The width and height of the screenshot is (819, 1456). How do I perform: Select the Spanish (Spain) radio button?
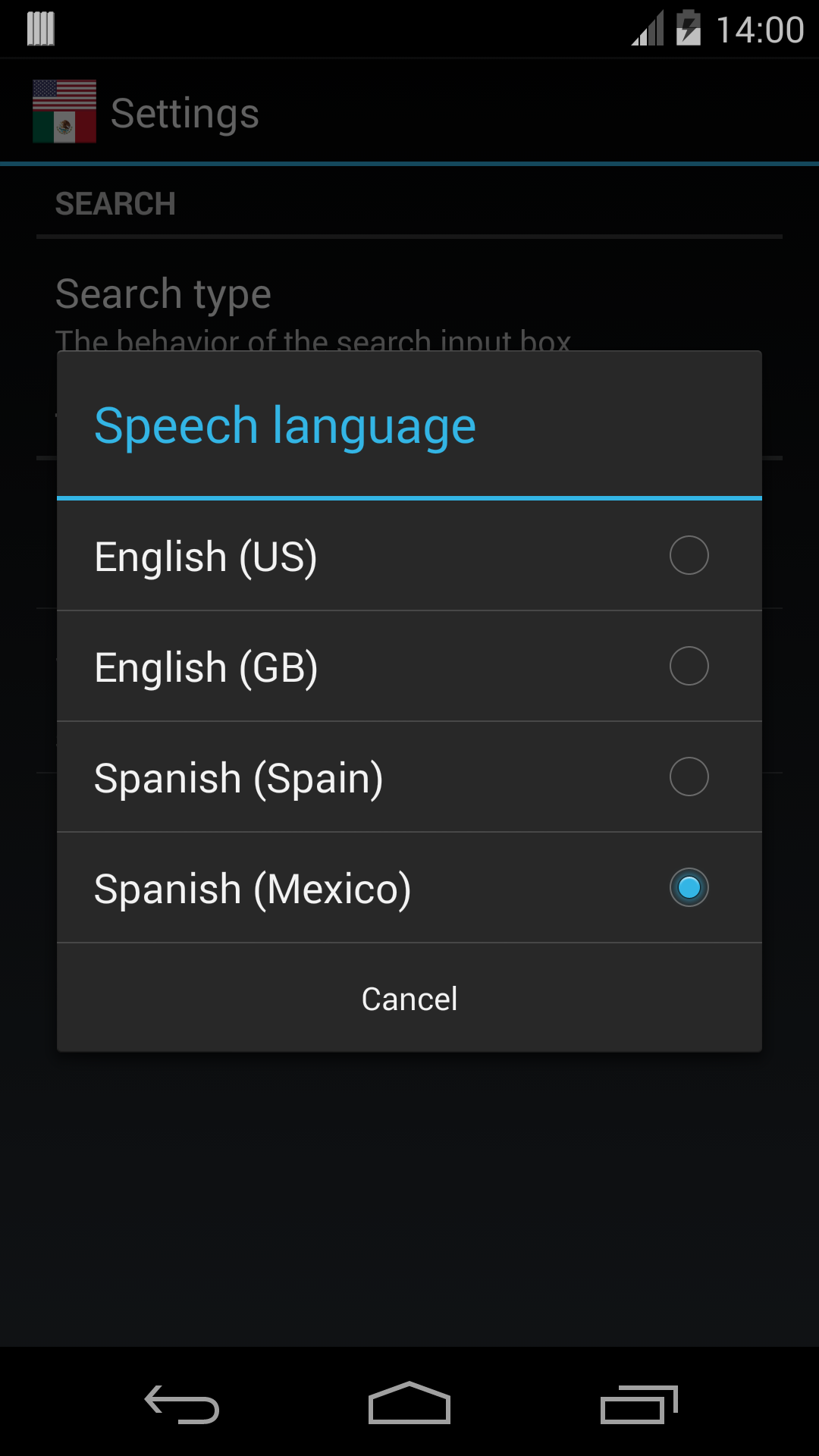(x=689, y=777)
